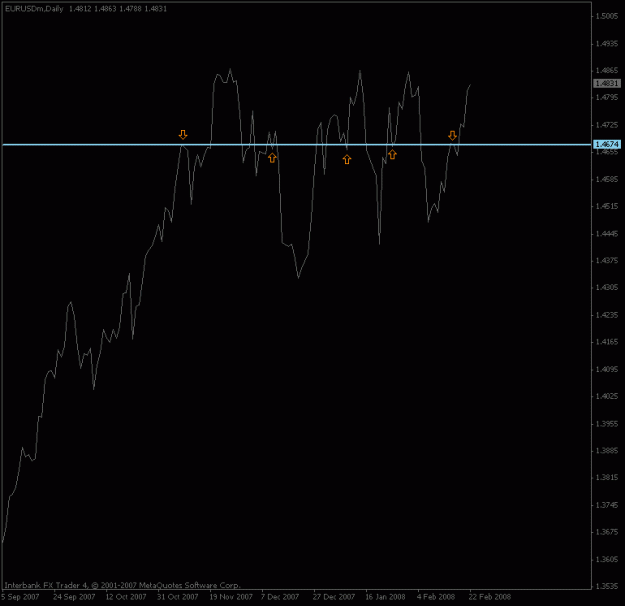This screenshot has height=606, width=625.
Task: Click the 1.4585 price axis label
Action: 607,179
